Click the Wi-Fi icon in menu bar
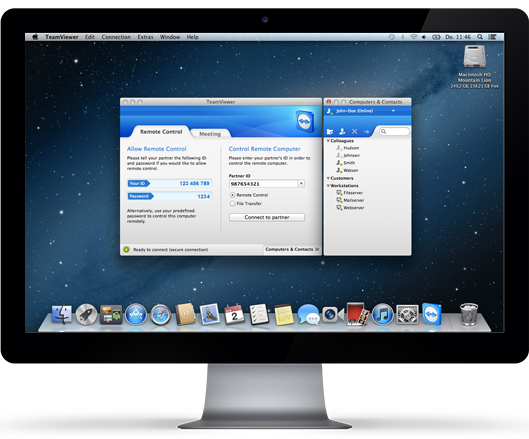 413,37
